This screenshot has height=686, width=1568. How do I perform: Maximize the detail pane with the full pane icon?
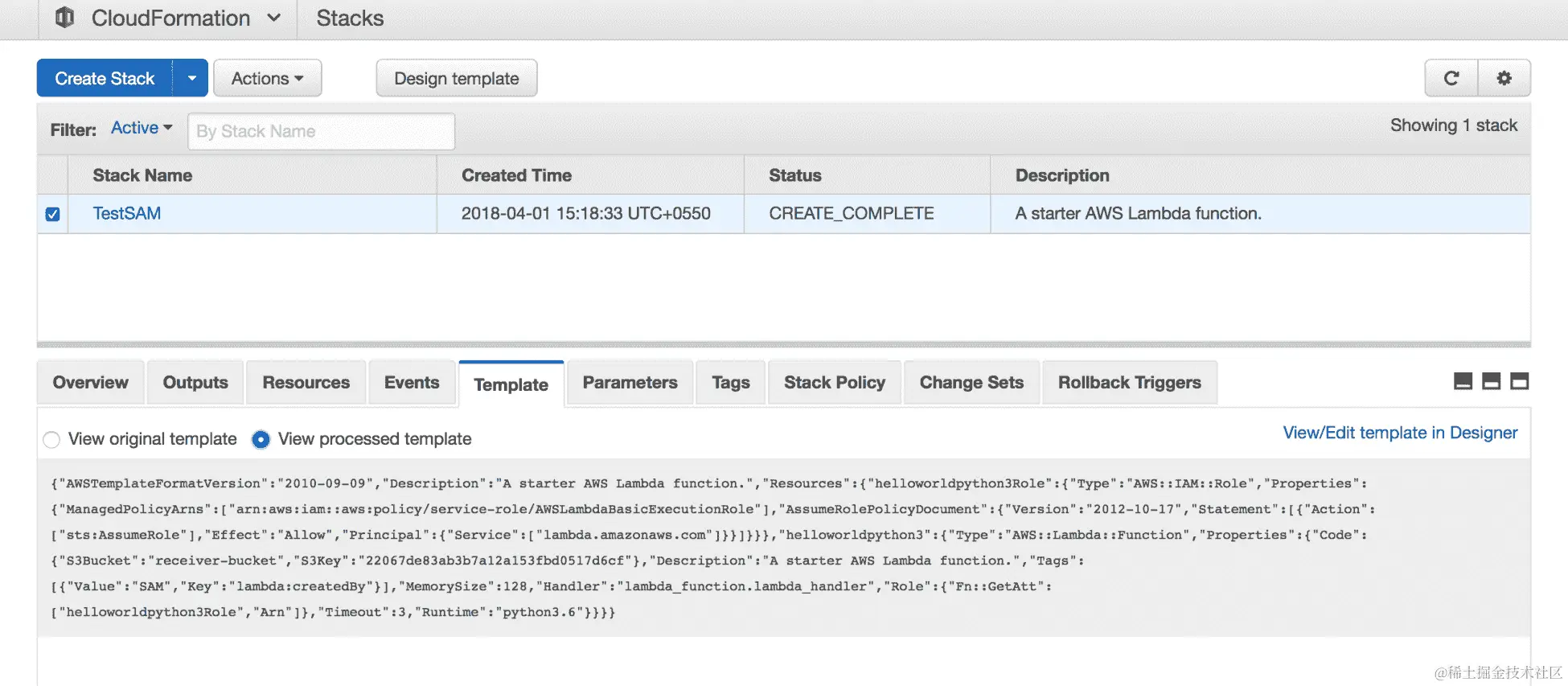tap(1519, 381)
